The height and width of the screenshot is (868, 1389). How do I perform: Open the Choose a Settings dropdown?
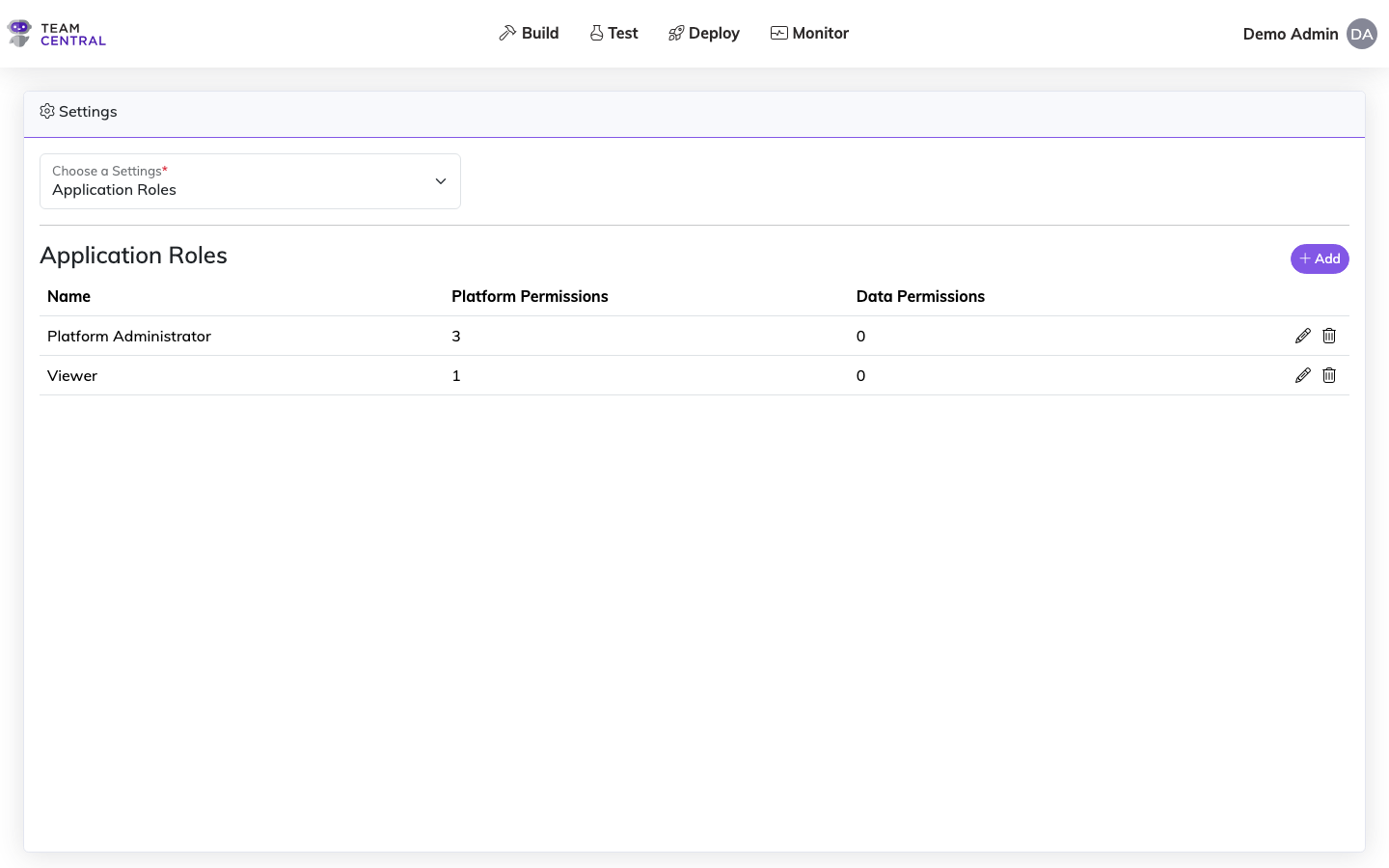(250, 181)
